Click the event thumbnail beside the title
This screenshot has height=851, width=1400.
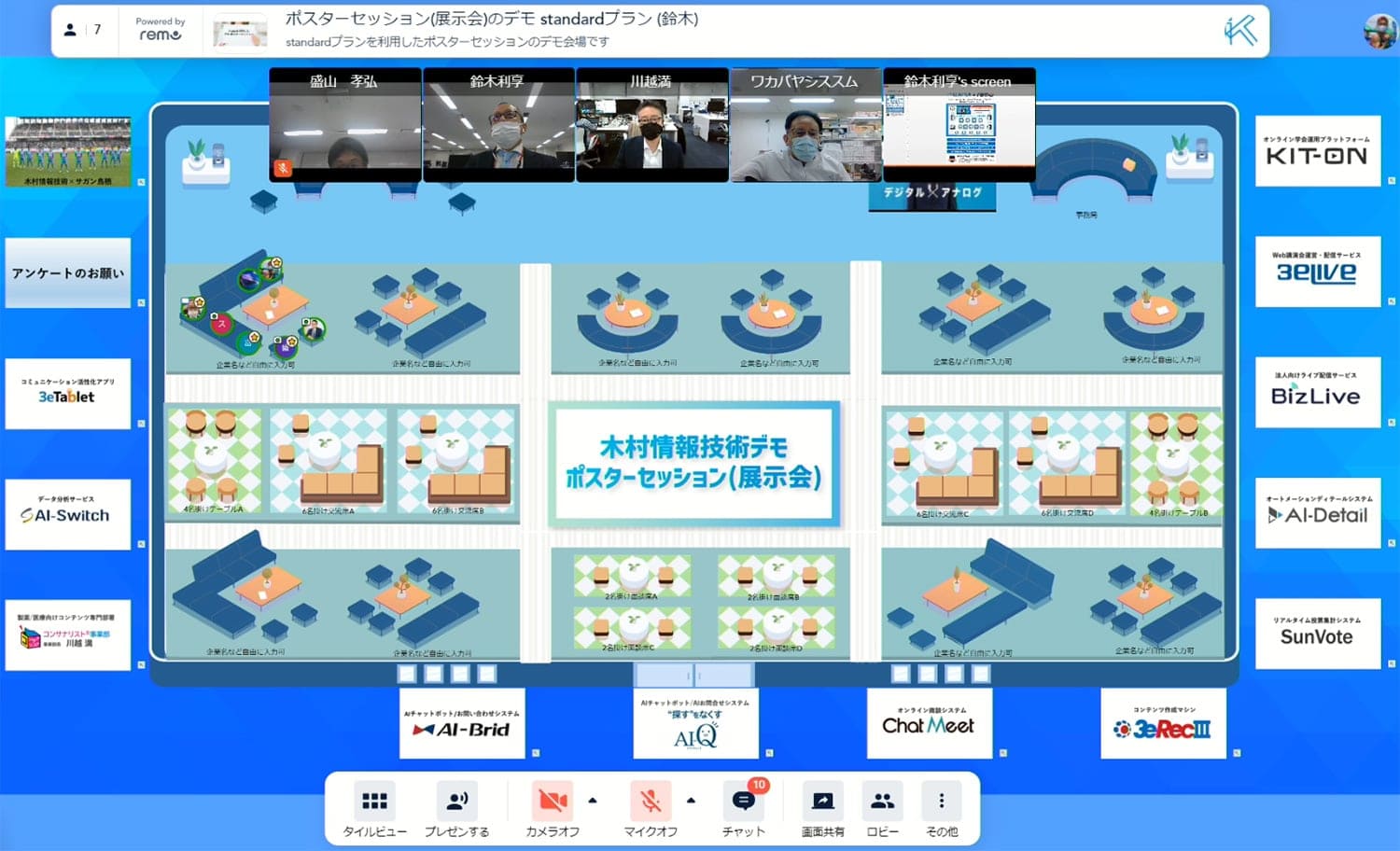pos(240,33)
